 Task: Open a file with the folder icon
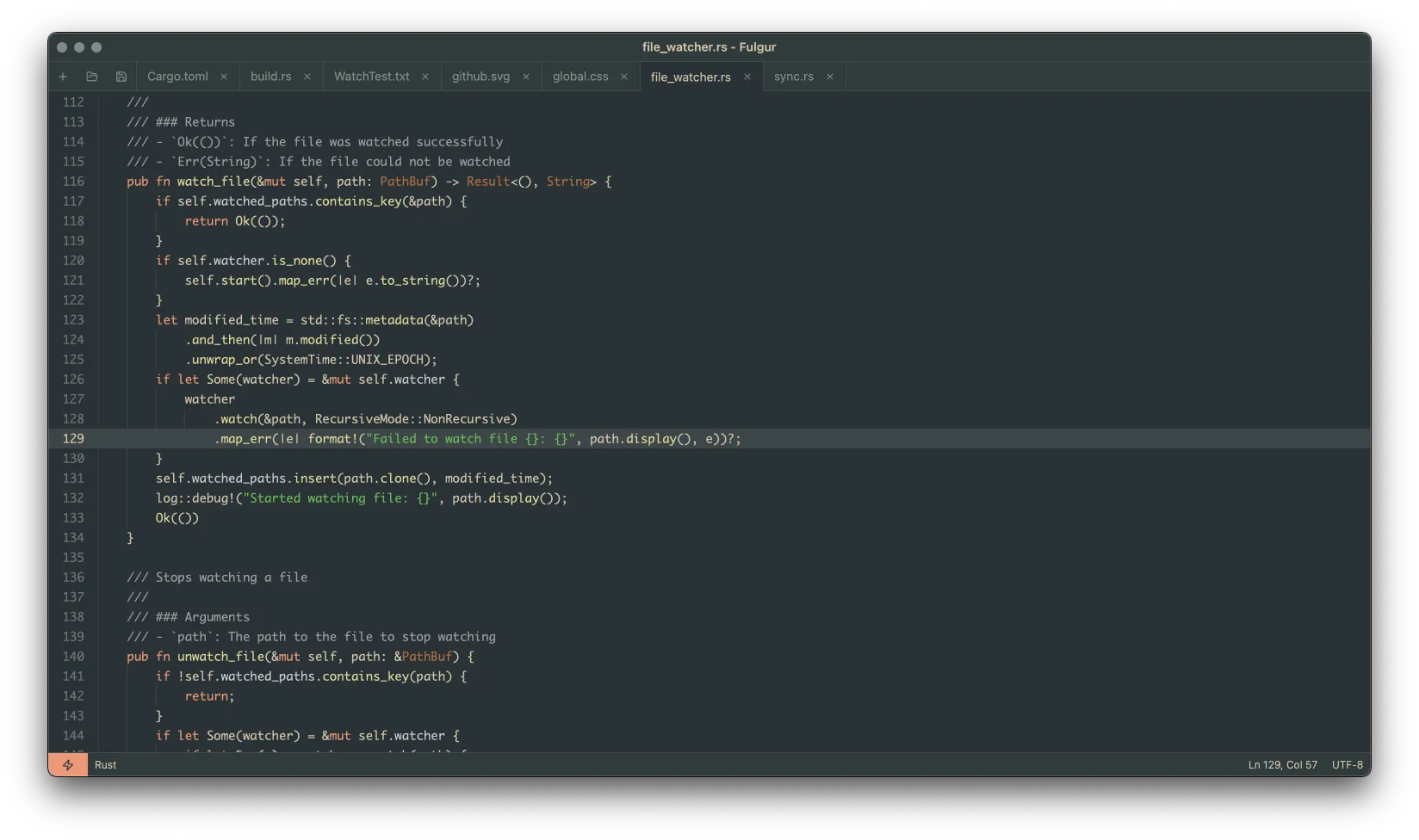coord(92,77)
